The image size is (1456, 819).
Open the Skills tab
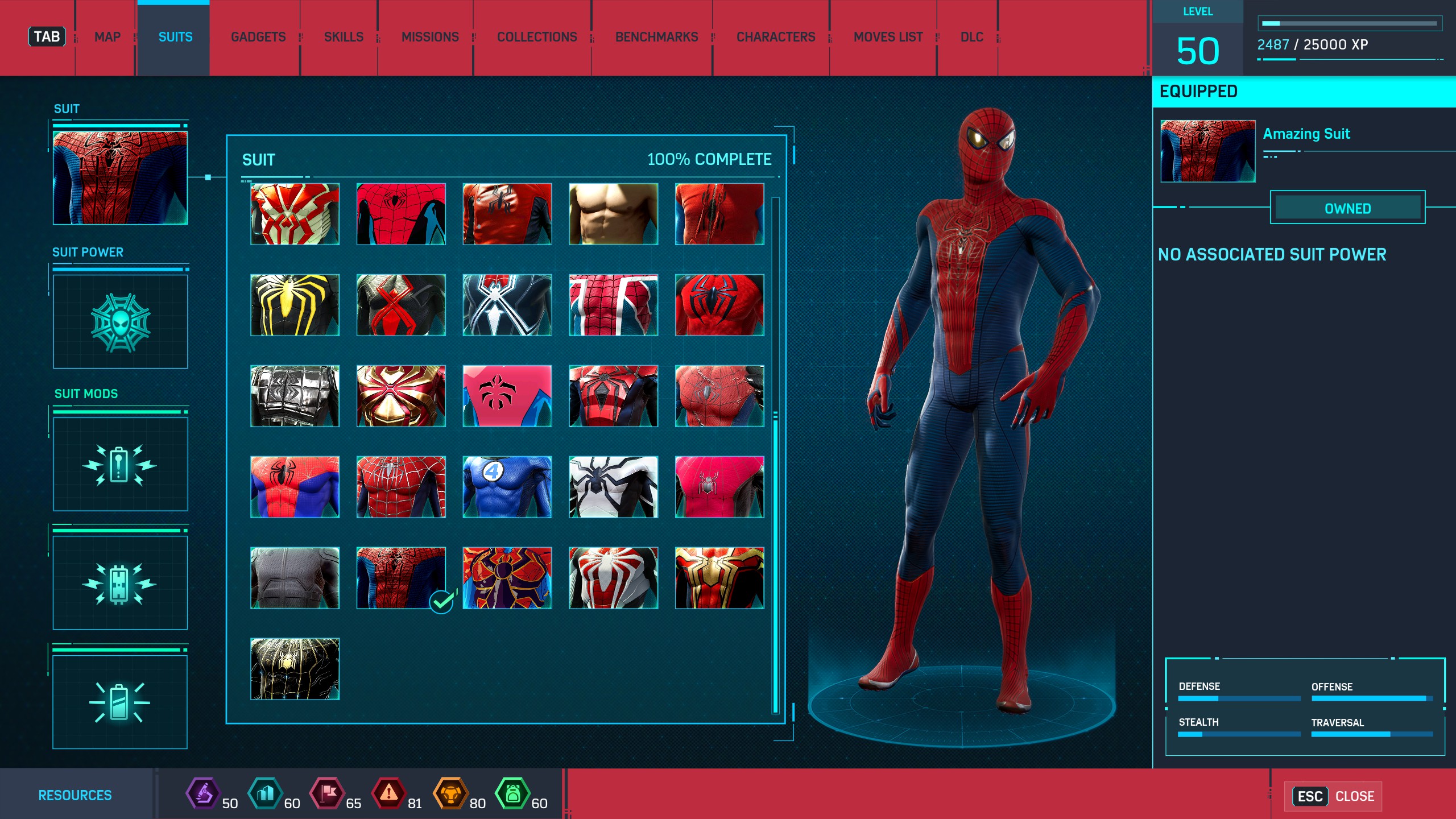pos(343,38)
